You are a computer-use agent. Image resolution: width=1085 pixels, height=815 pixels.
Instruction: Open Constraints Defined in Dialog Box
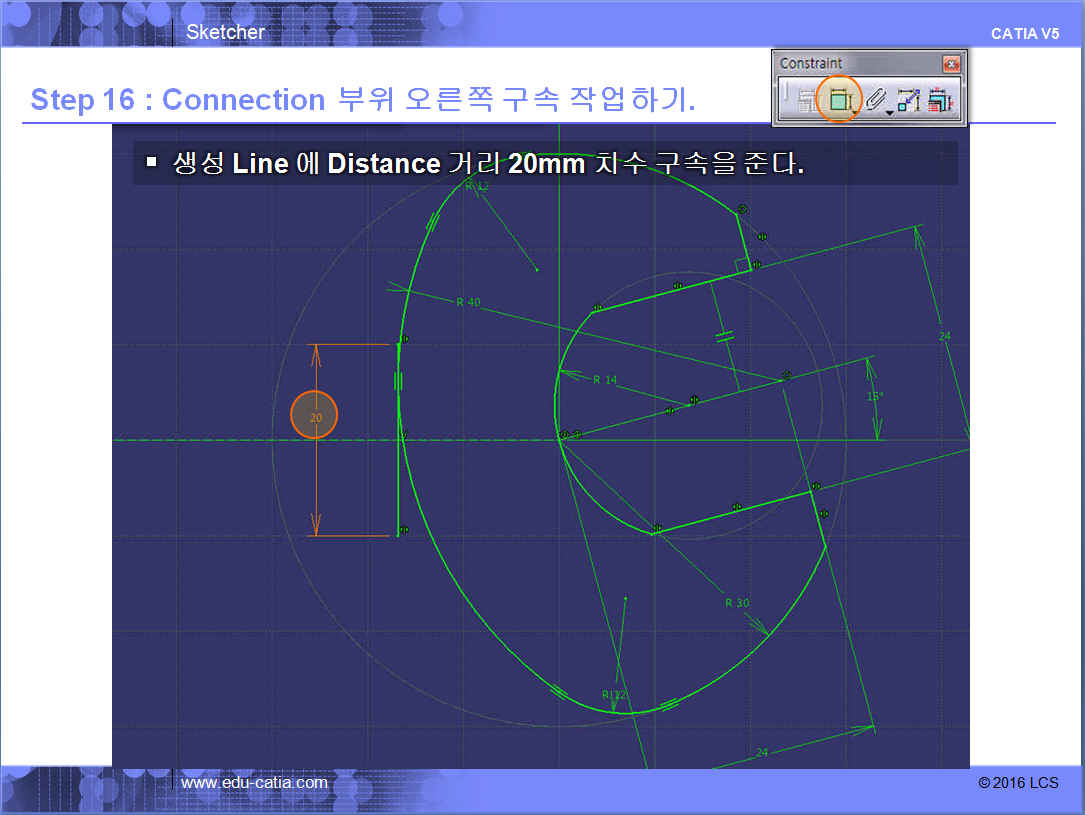[807, 100]
